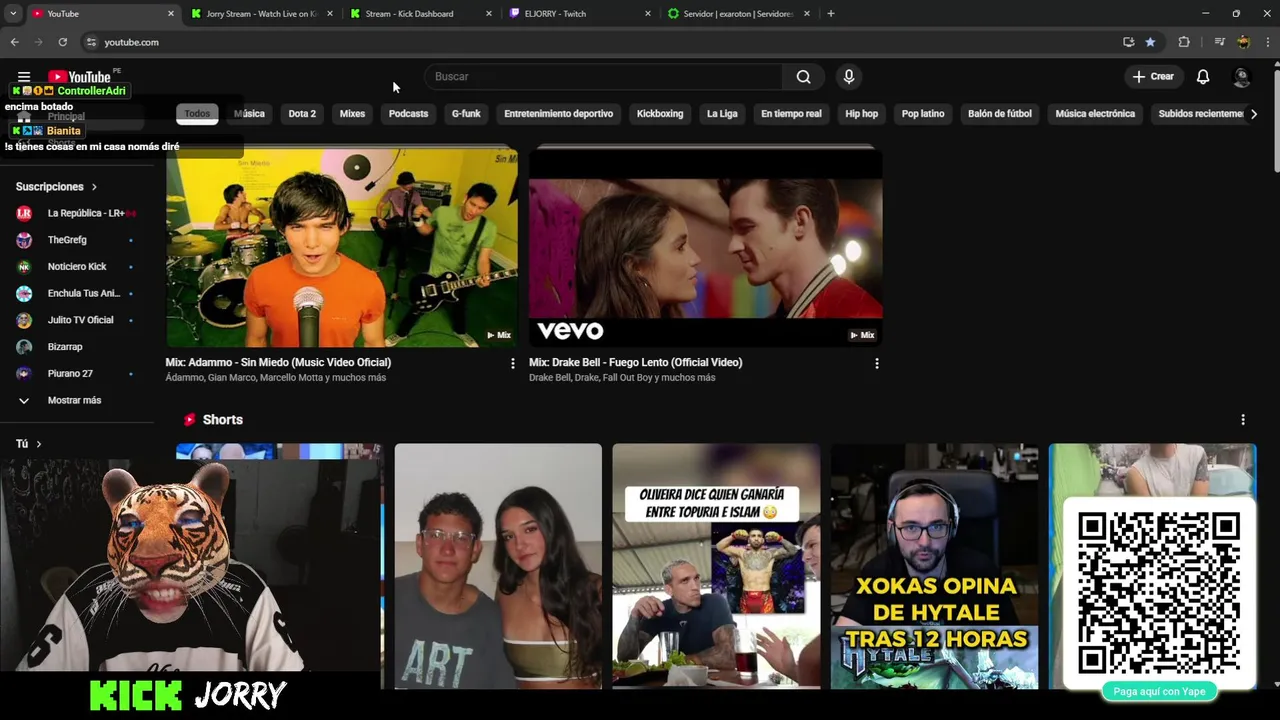Click the search magnifier button
The height and width of the screenshot is (720, 1280).
pos(803,77)
